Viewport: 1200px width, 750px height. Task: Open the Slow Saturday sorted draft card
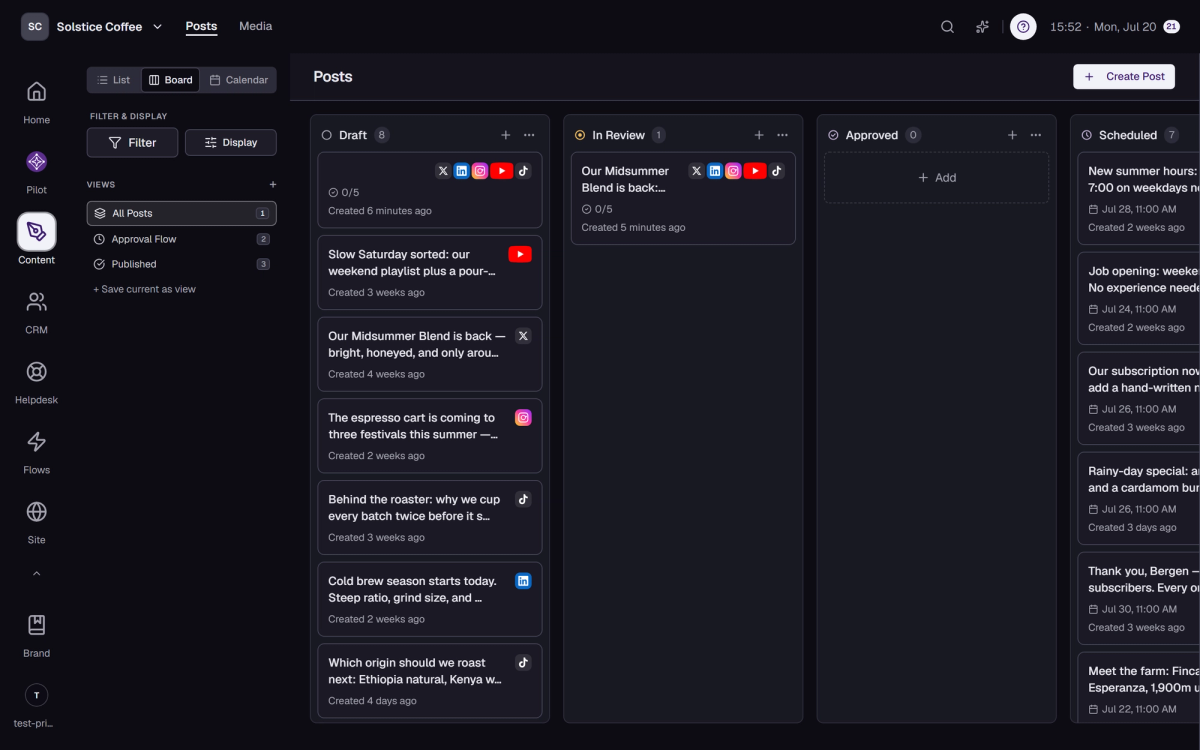click(x=430, y=272)
